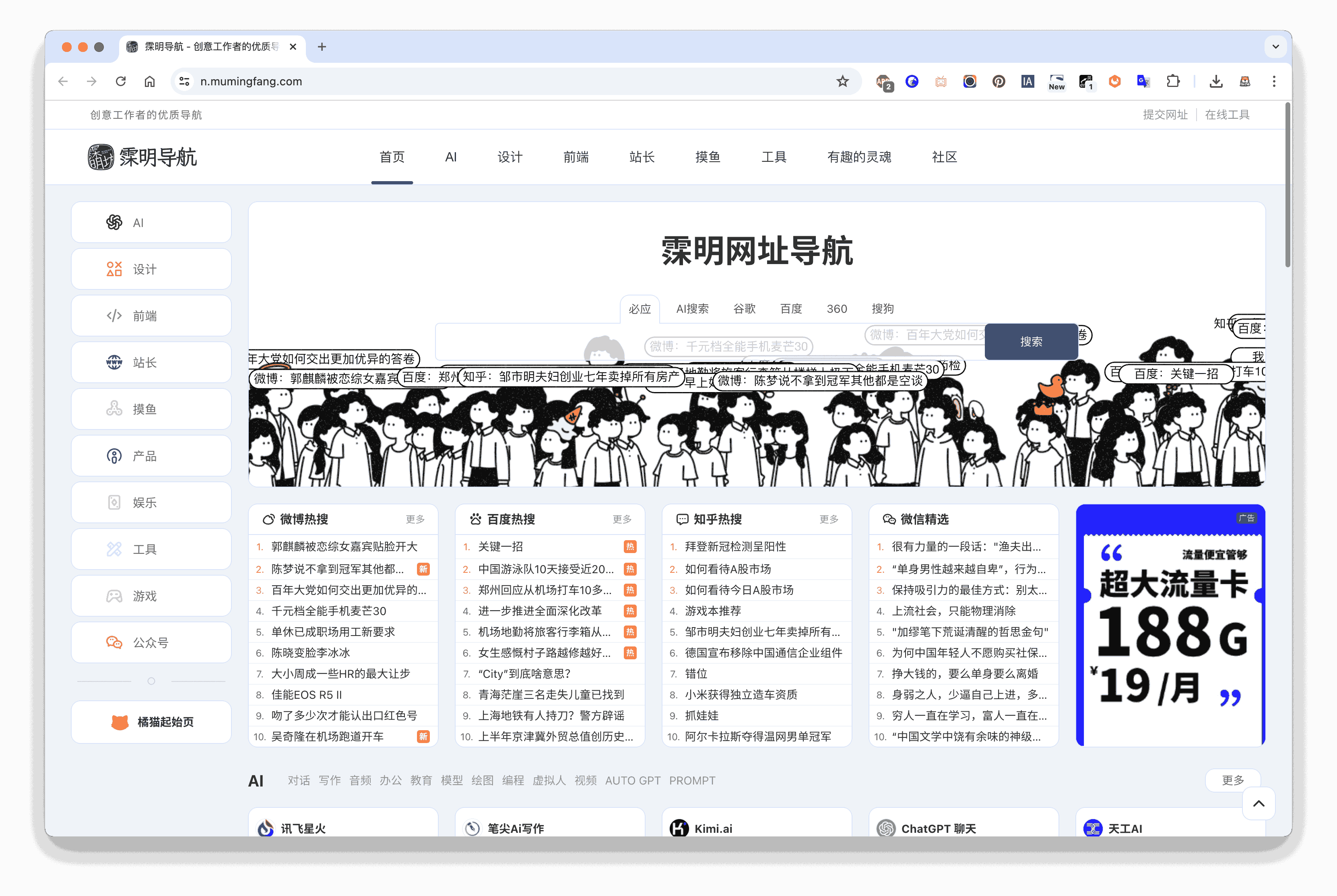
Task: Open 拜登新冠检测呈阳性 in 知乎热搜
Action: [736, 547]
